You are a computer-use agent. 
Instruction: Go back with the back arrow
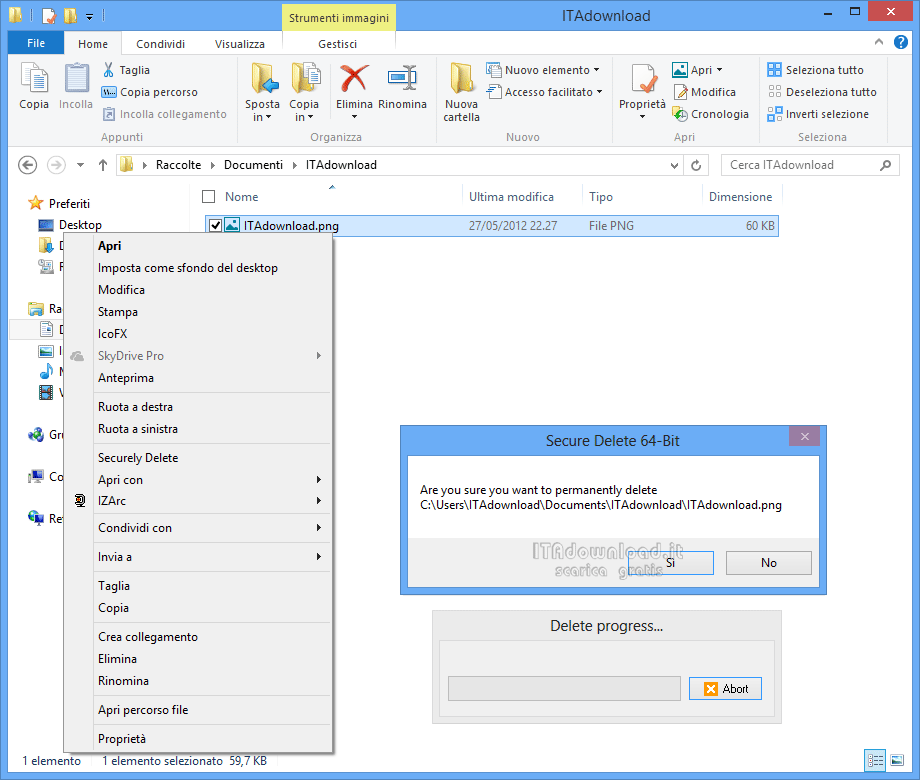tap(28, 165)
